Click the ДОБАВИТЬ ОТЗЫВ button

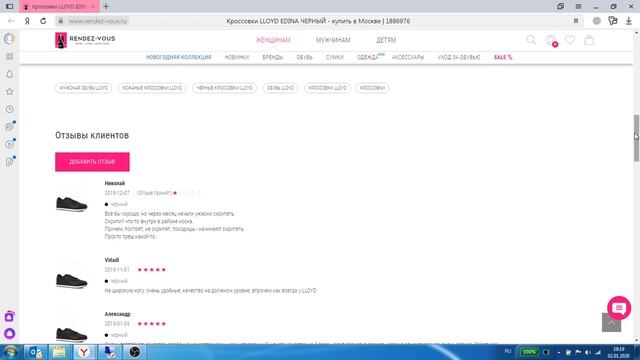(x=92, y=162)
